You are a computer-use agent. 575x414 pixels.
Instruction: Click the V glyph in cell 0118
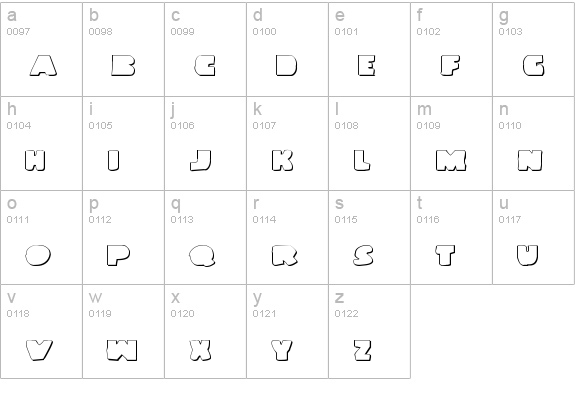(40, 350)
